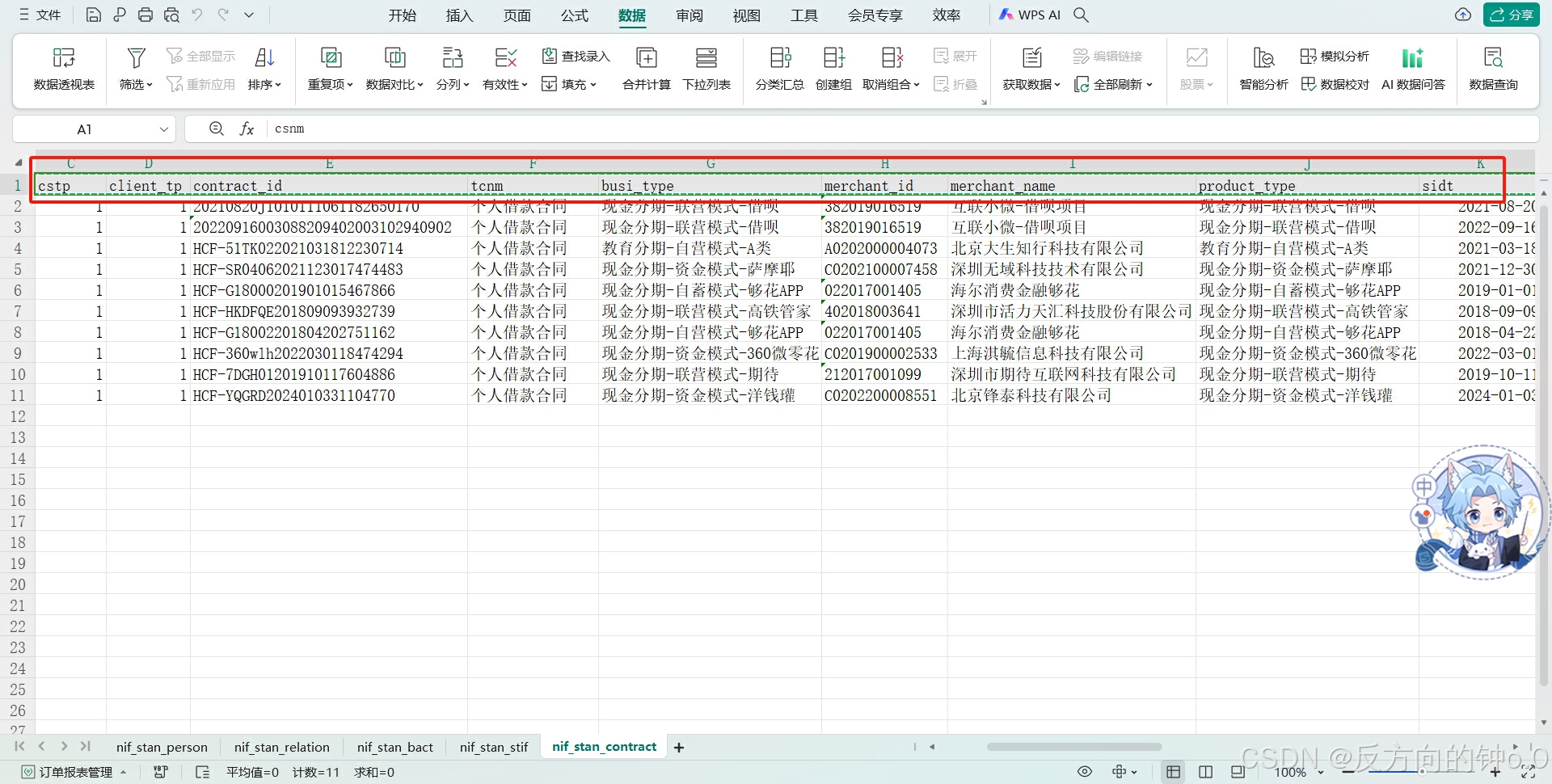This screenshot has width=1552, height=784.
Task: Click the 查找录入 tool
Action: point(576,56)
